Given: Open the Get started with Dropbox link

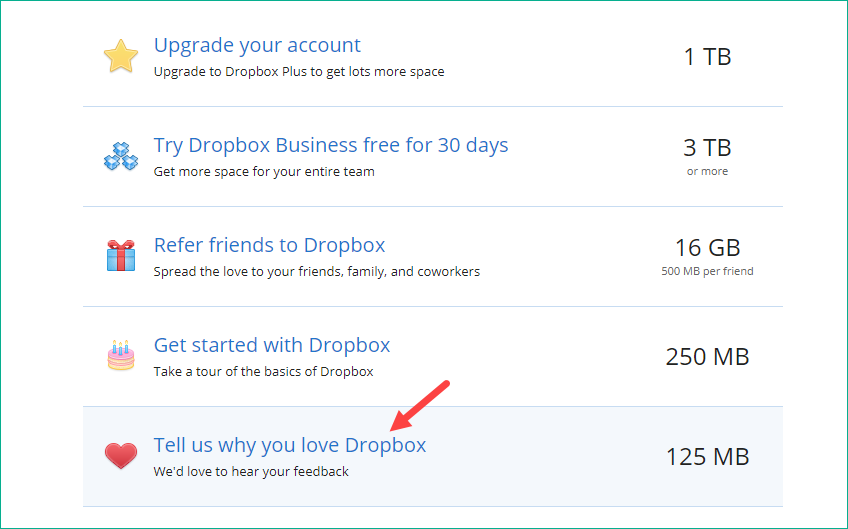Looking at the screenshot, I should [272, 345].
